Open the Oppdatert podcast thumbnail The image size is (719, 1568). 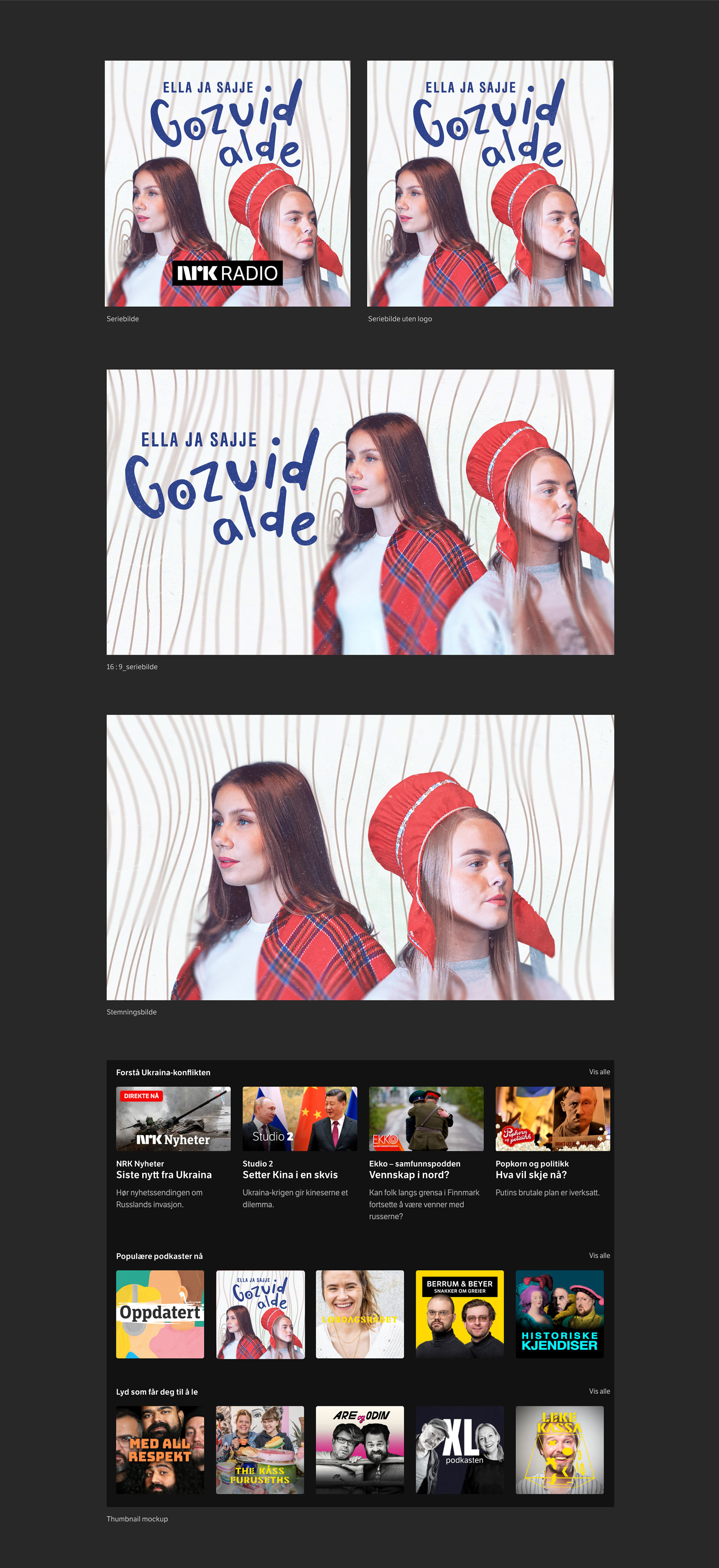tap(160, 1314)
